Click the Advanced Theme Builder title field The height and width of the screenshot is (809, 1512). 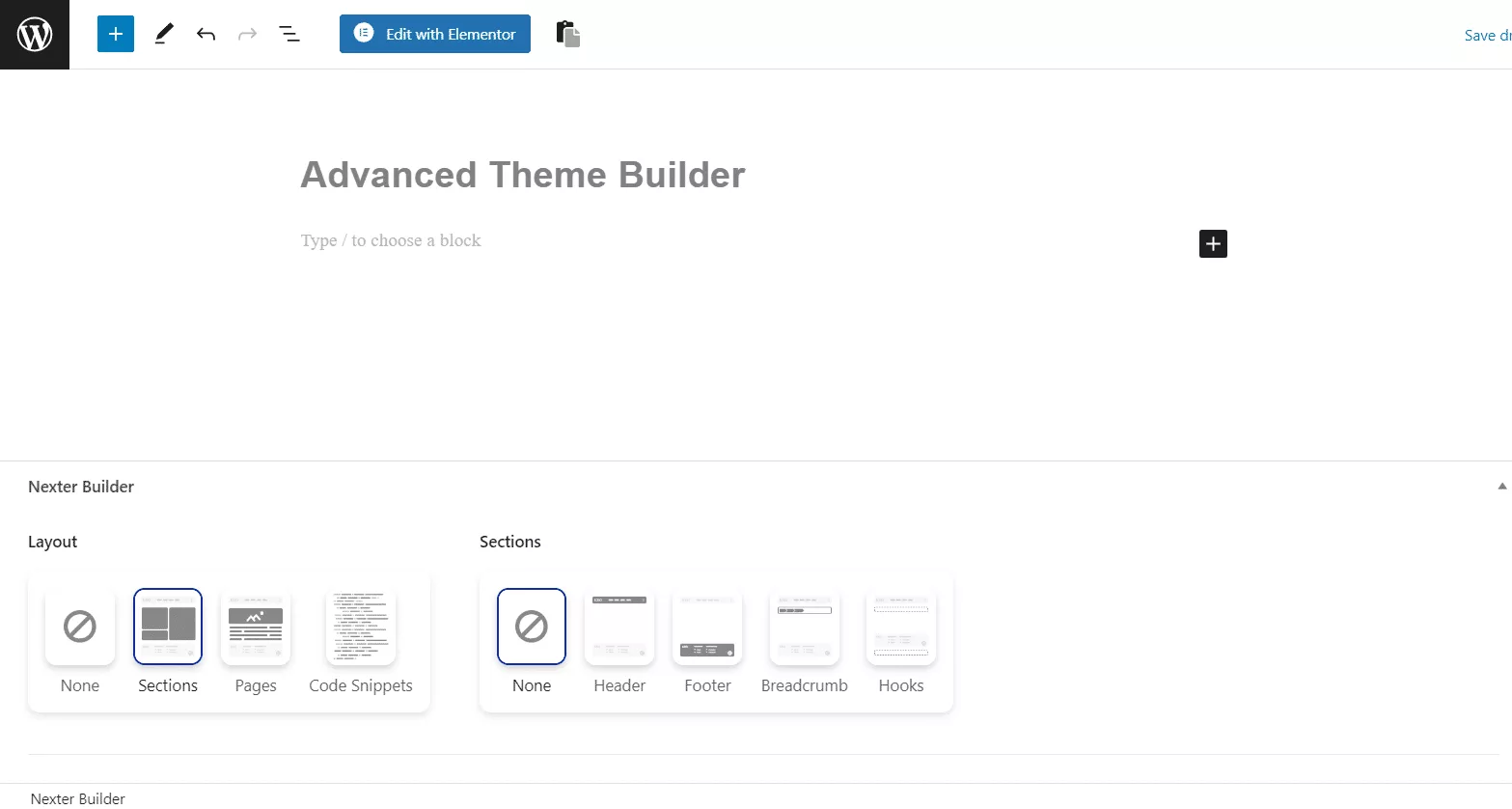[x=523, y=175]
